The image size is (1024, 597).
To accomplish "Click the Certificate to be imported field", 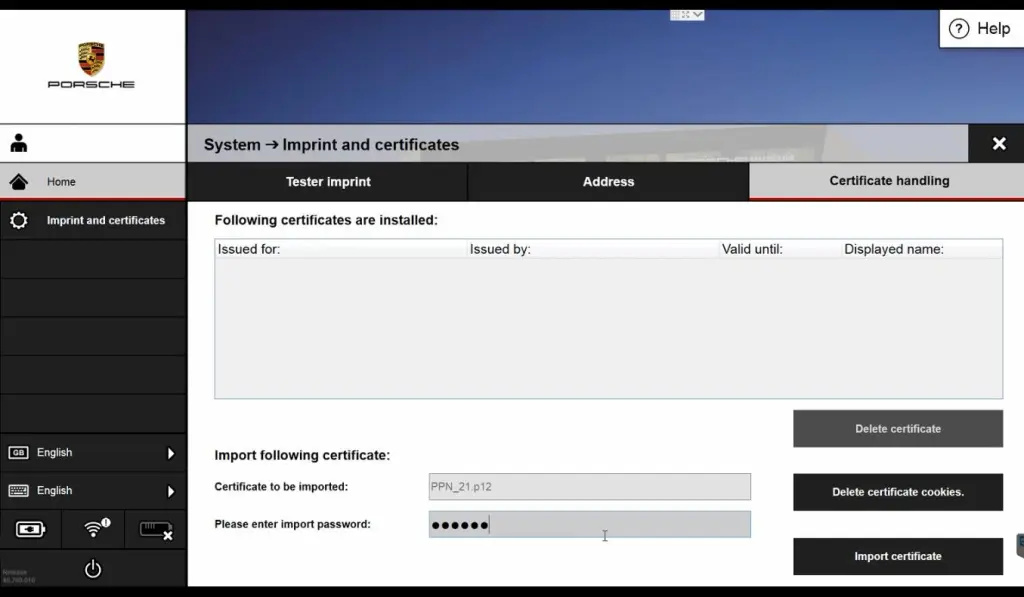I will (x=589, y=487).
